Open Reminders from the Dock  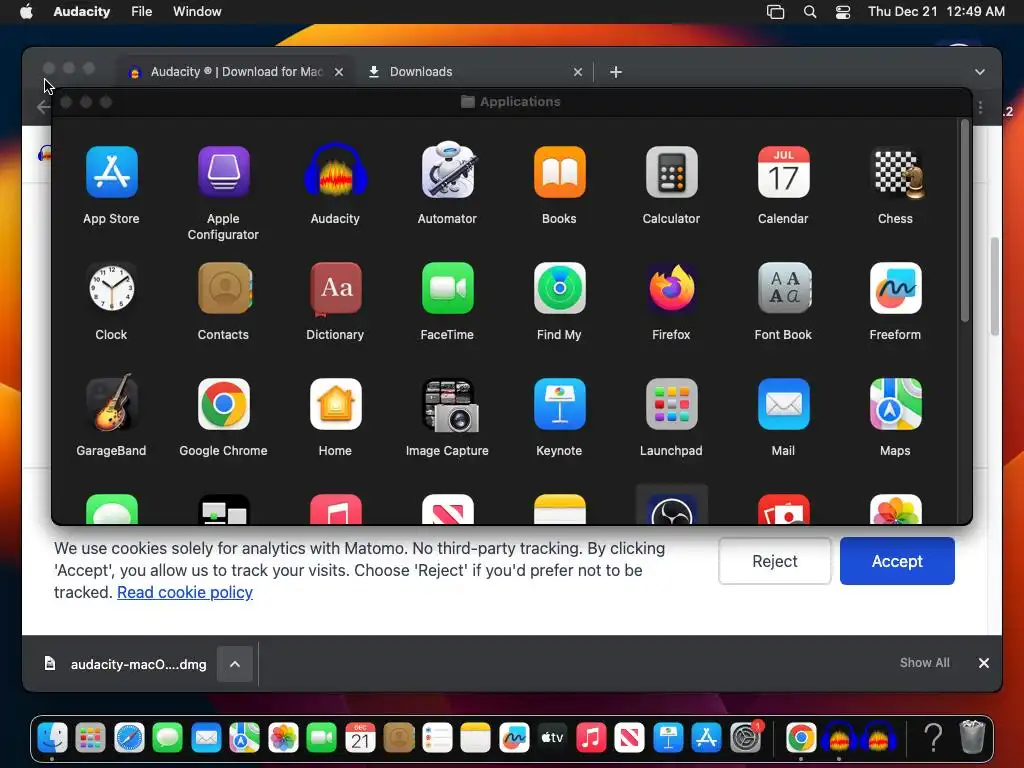point(437,738)
